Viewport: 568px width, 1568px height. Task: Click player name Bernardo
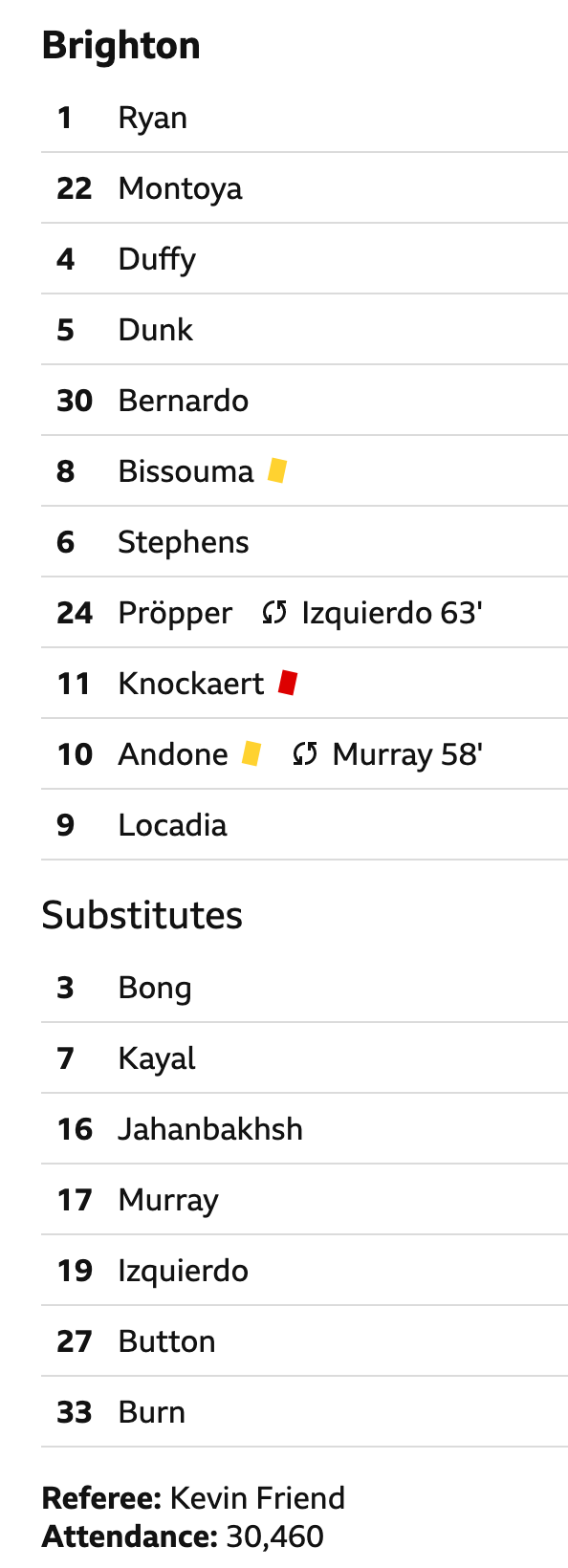pyautogui.click(x=184, y=401)
